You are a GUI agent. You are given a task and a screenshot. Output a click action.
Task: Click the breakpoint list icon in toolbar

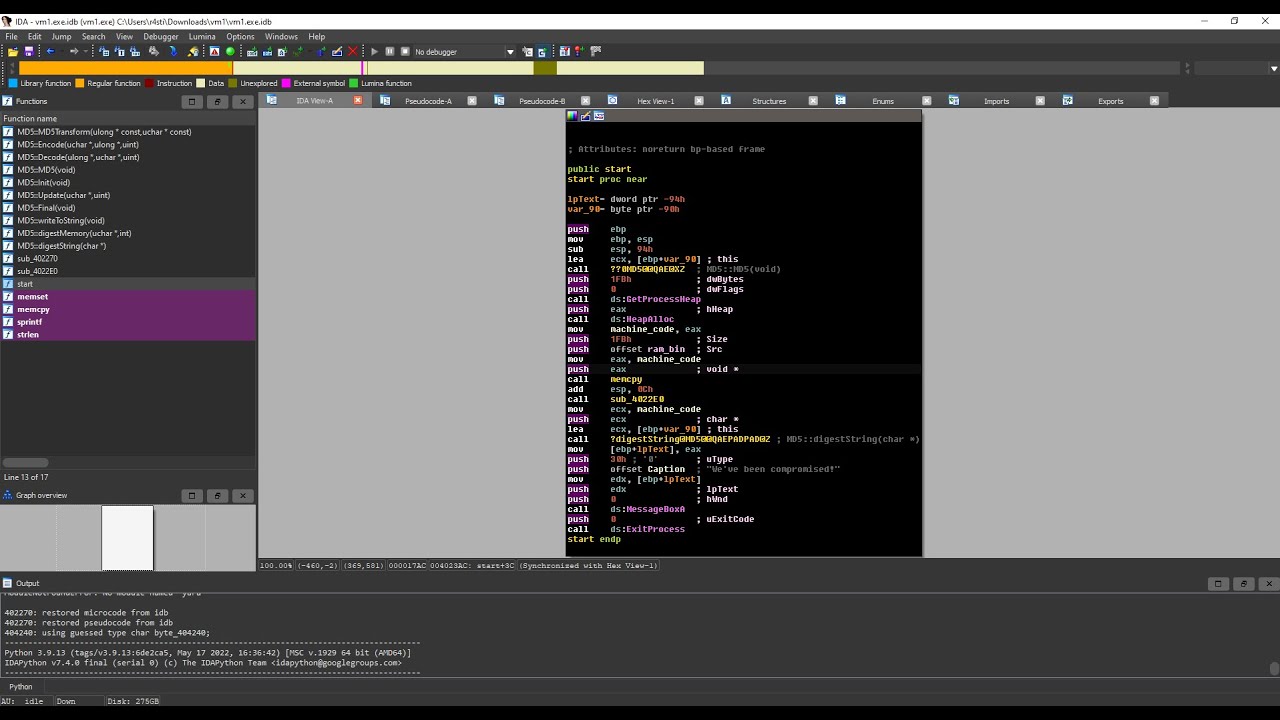(x=565, y=51)
